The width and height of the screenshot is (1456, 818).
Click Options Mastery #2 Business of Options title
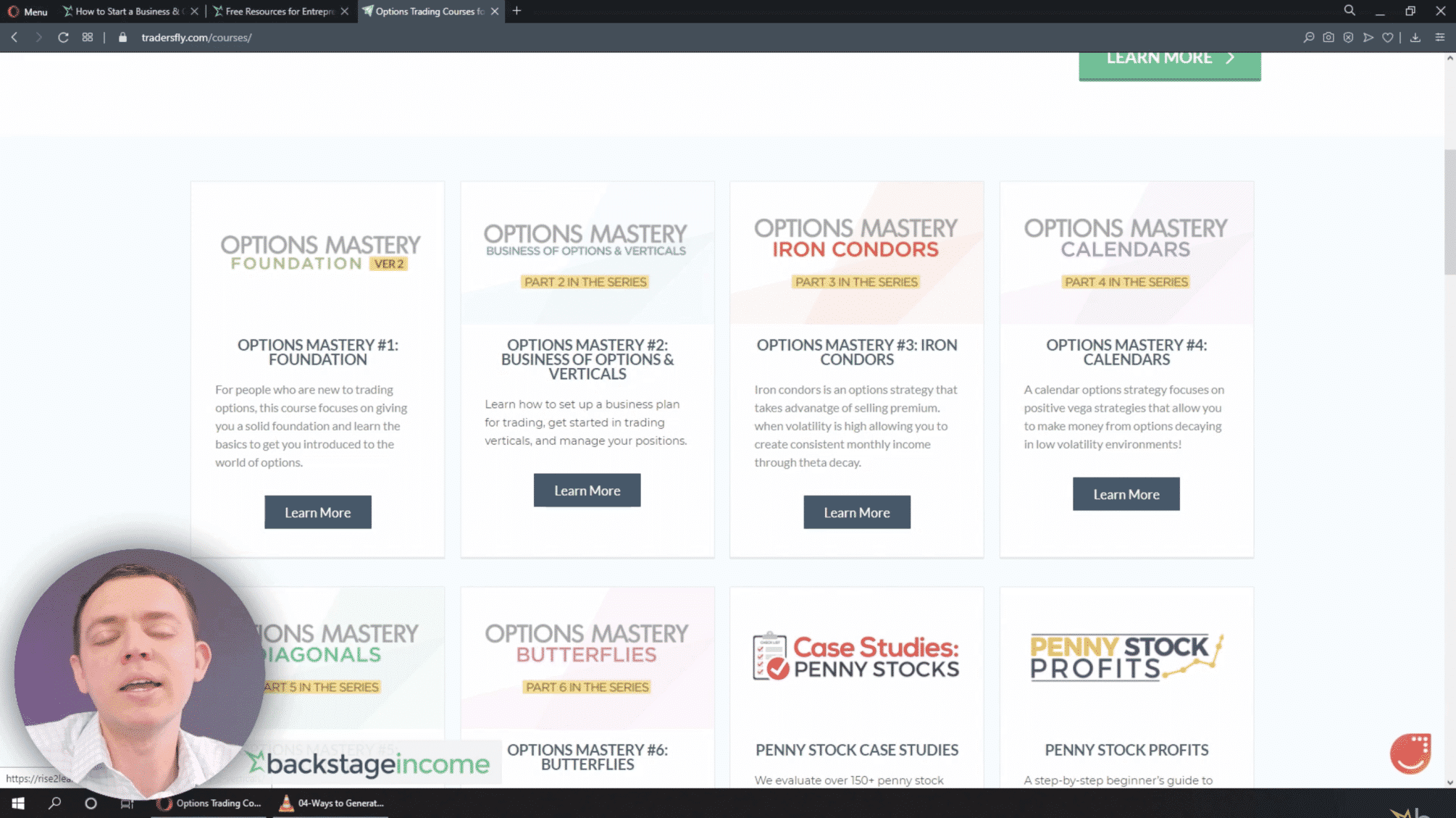[x=587, y=359]
